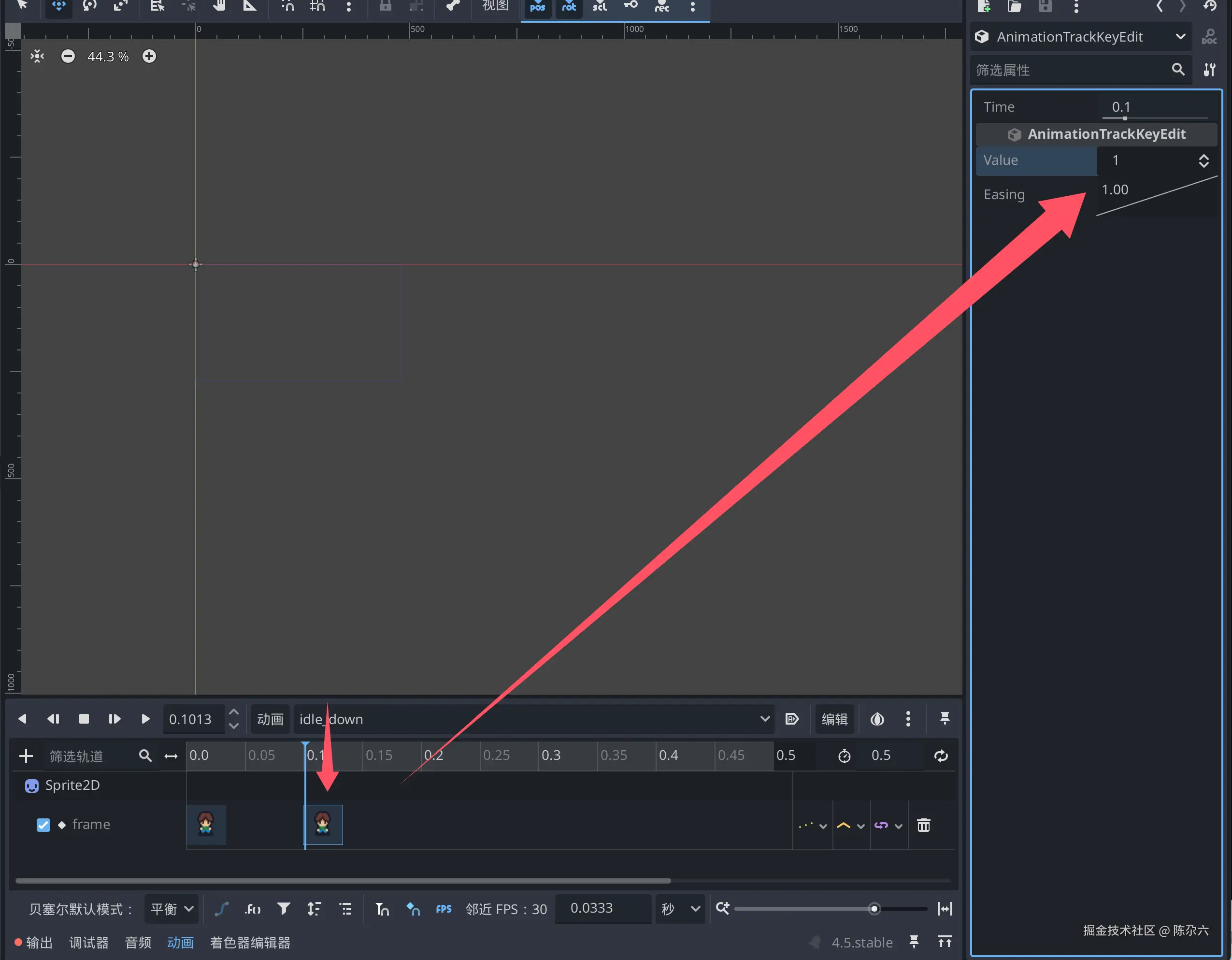Open the Bezier mode 平衡 dropdown
This screenshot has width=1232, height=960.
pyautogui.click(x=172, y=909)
